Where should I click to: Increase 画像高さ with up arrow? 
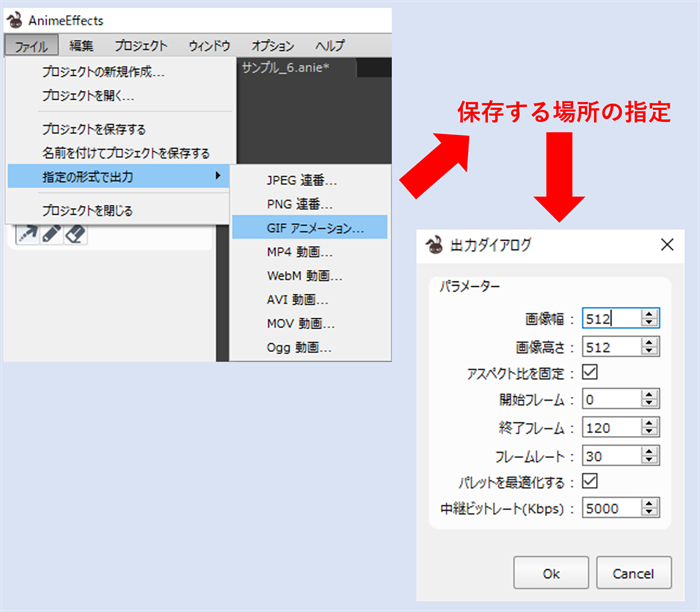[x=650, y=342]
